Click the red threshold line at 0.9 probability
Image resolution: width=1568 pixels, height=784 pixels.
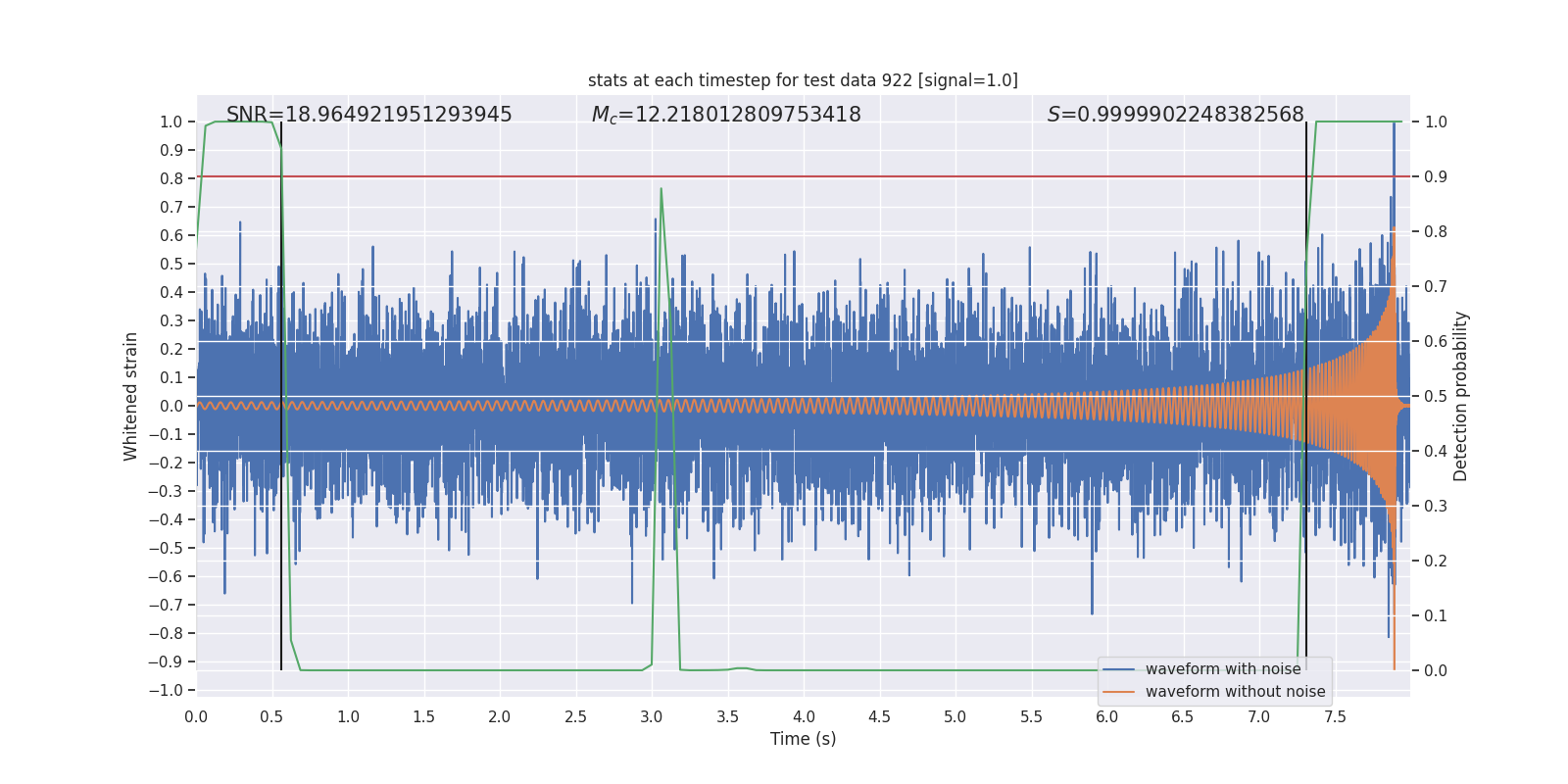pos(804,176)
